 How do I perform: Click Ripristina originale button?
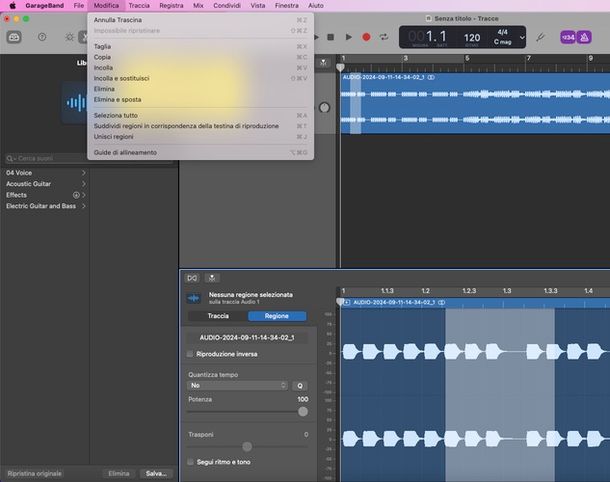pyautogui.click(x=35, y=473)
